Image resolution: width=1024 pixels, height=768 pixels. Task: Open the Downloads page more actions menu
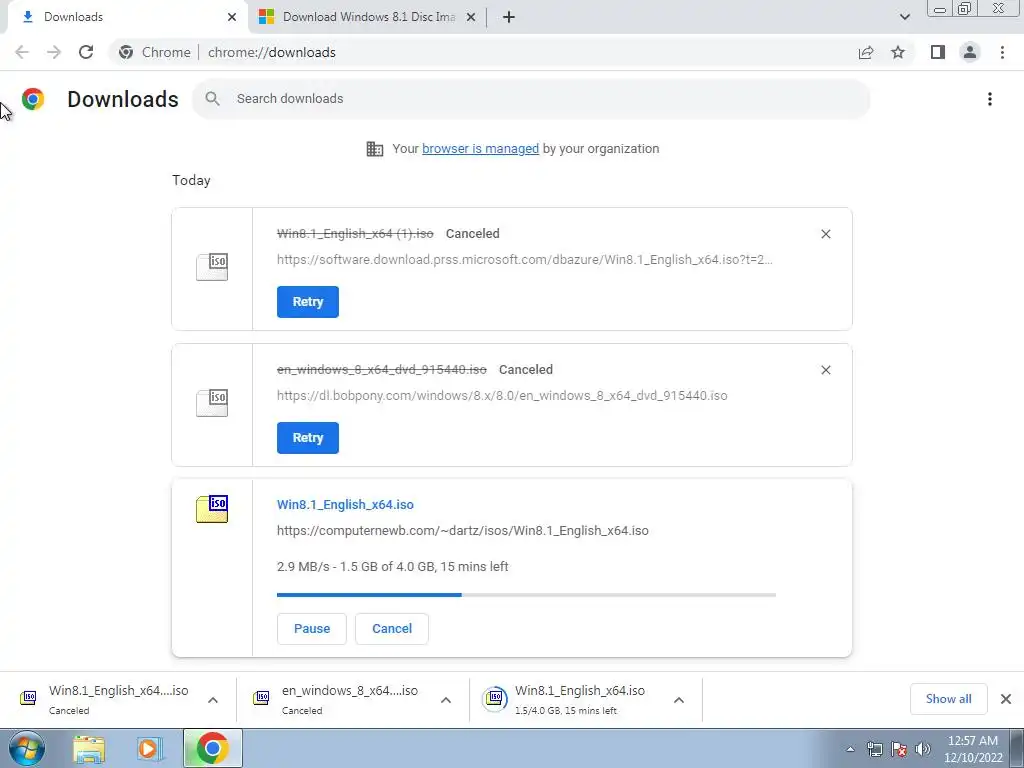coord(990,99)
